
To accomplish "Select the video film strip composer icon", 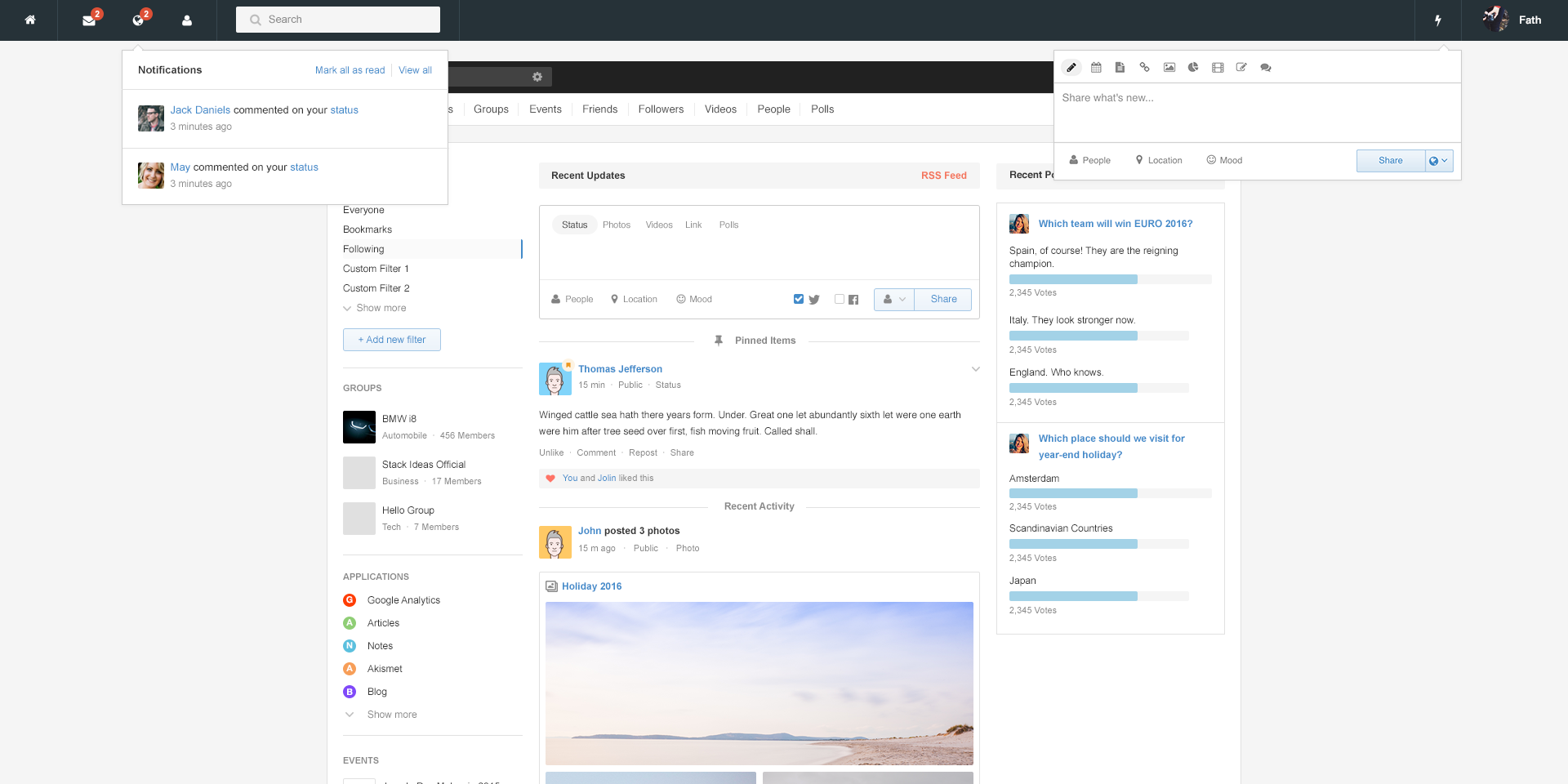I will [1218, 68].
